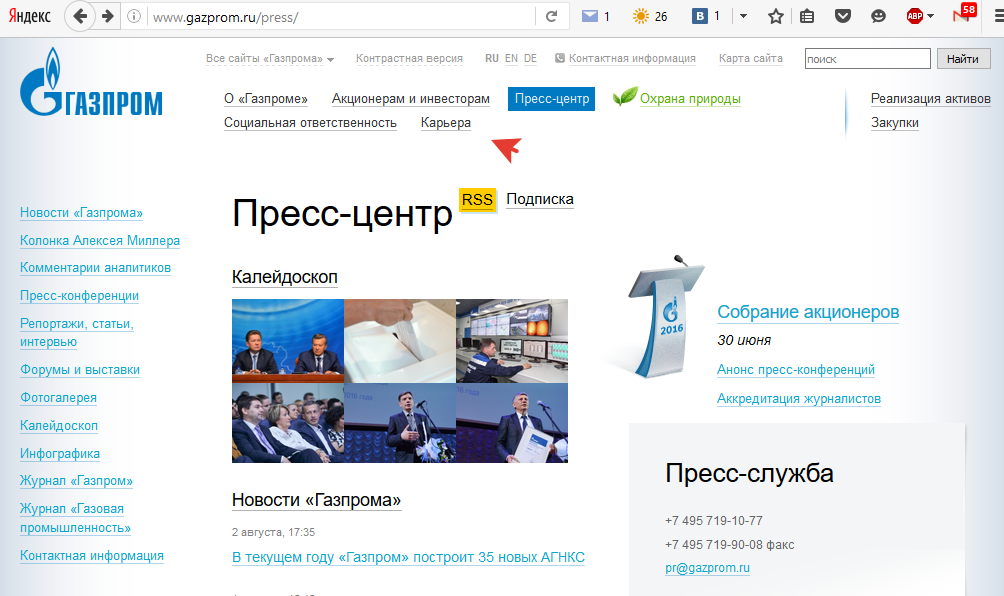Open the chat smiley icon in toolbar

(878, 17)
